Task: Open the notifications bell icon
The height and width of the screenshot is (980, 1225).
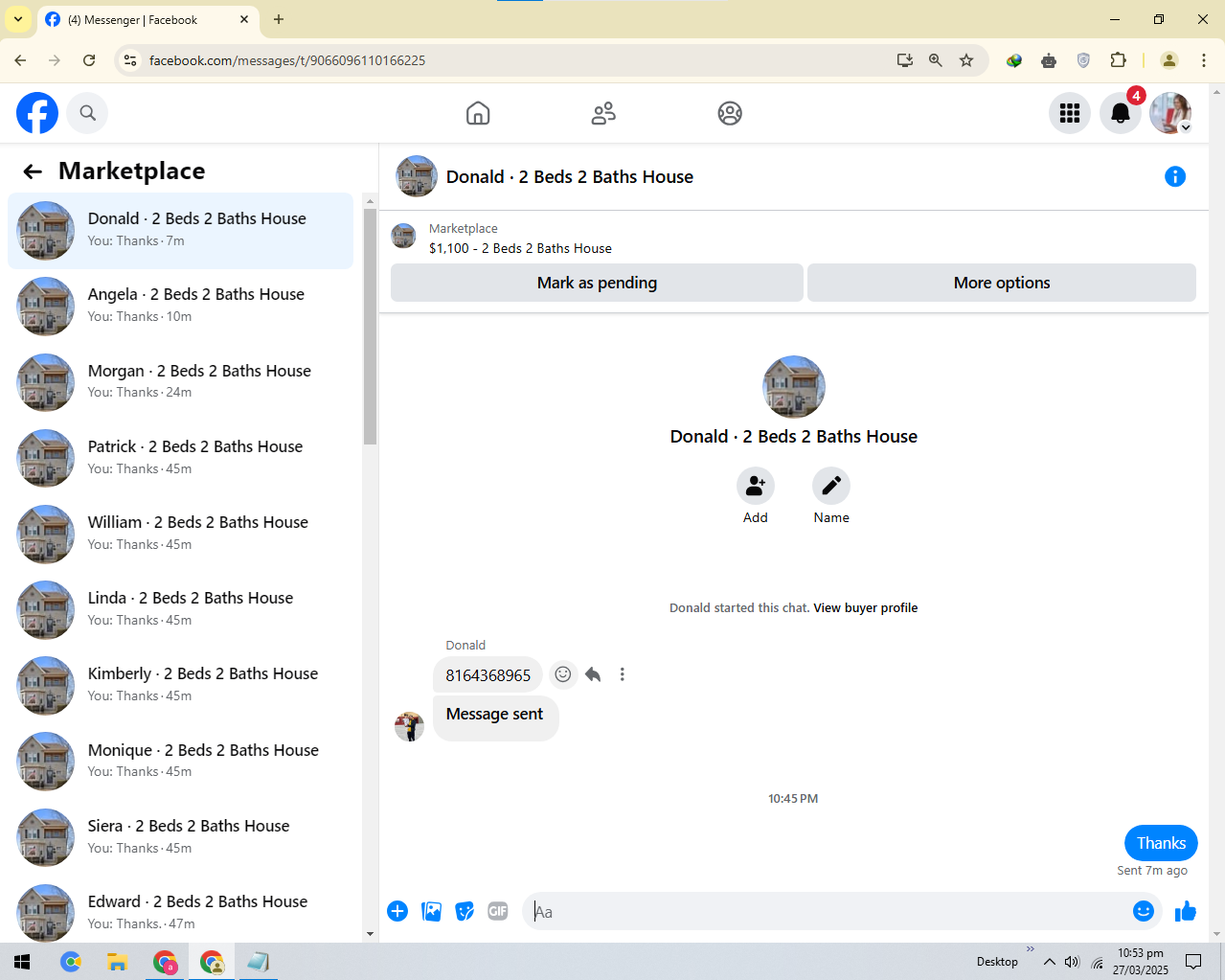Action: (1120, 113)
